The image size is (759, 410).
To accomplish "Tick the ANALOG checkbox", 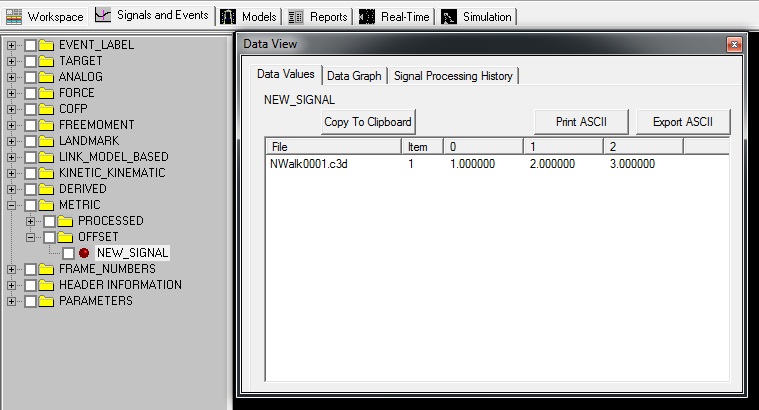I will tap(30, 77).
